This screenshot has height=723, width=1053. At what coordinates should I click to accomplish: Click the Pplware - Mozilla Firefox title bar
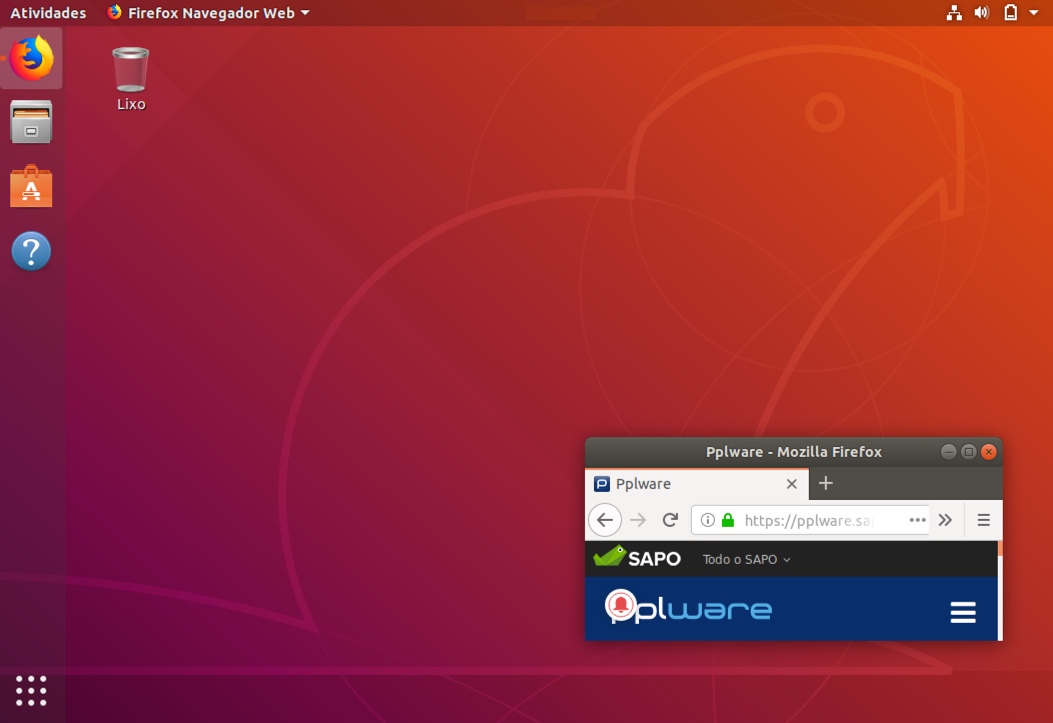(794, 452)
